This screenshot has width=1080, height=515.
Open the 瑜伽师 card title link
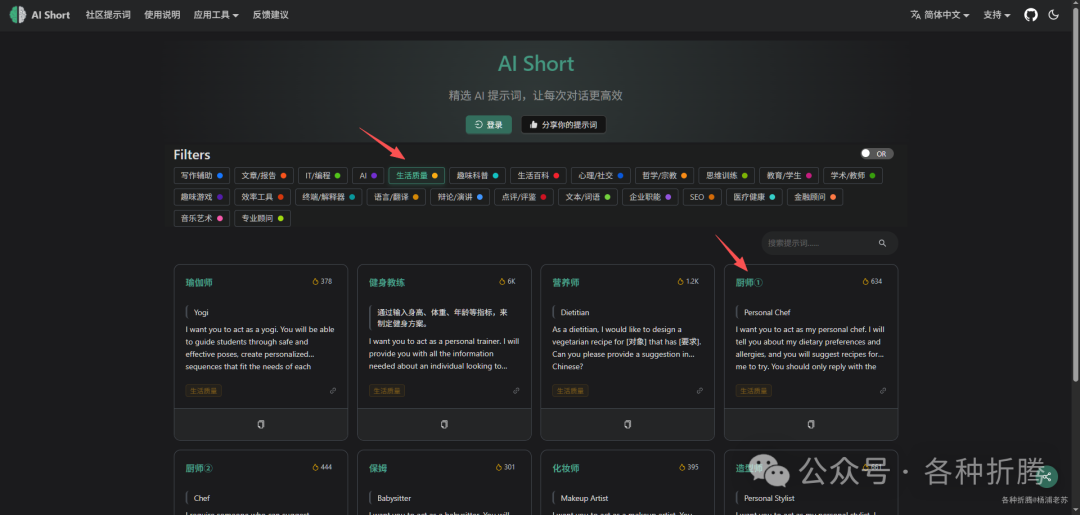tap(199, 282)
